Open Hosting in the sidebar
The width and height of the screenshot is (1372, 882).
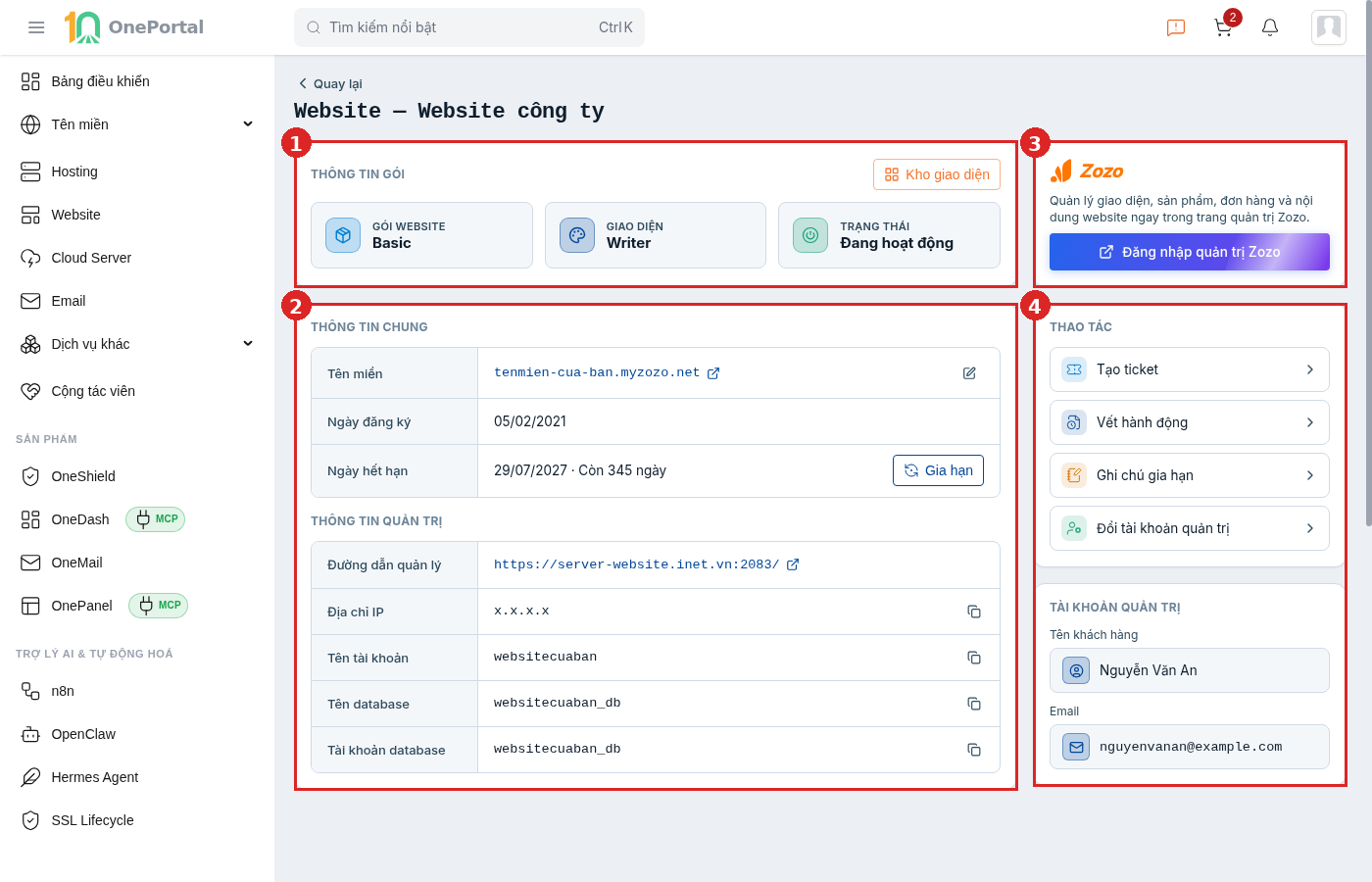(x=137, y=171)
